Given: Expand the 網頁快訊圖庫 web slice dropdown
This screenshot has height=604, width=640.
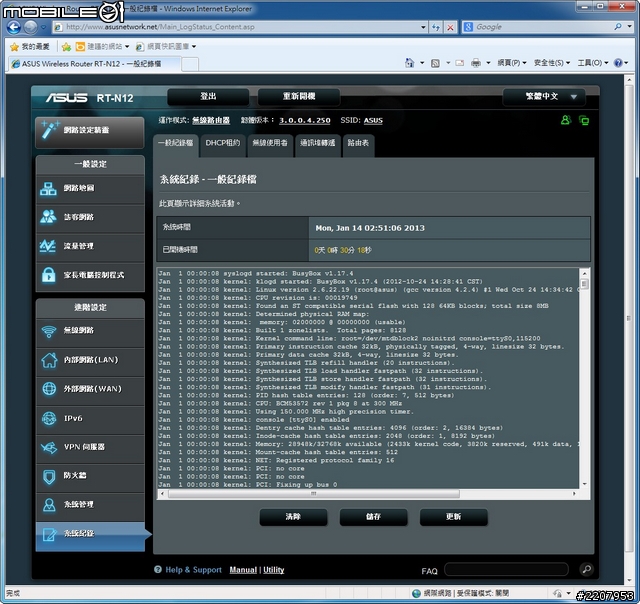Looking at the screenshot, I should click(194, 47).
